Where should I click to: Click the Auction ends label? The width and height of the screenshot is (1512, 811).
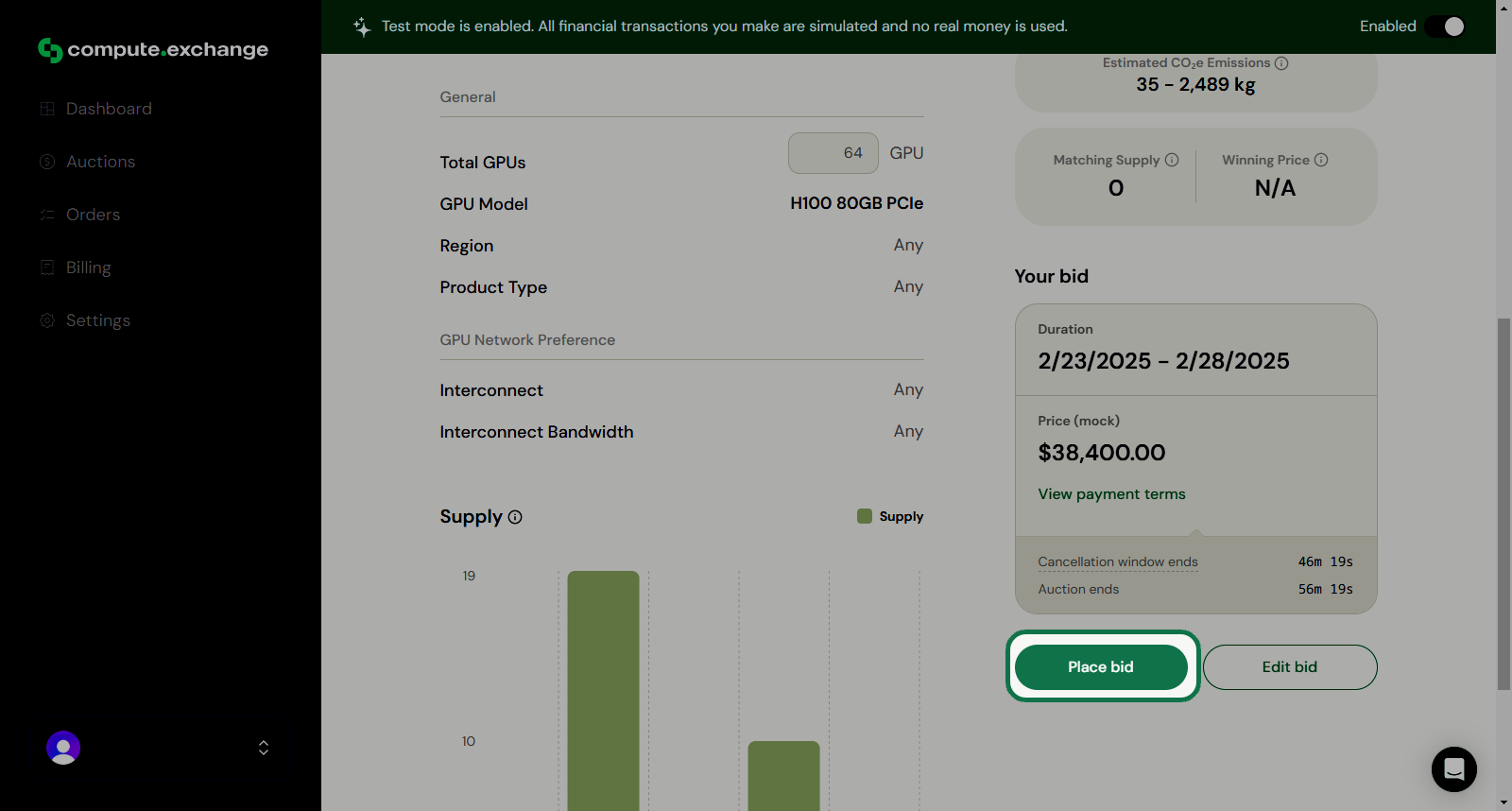click(1078, 589)
